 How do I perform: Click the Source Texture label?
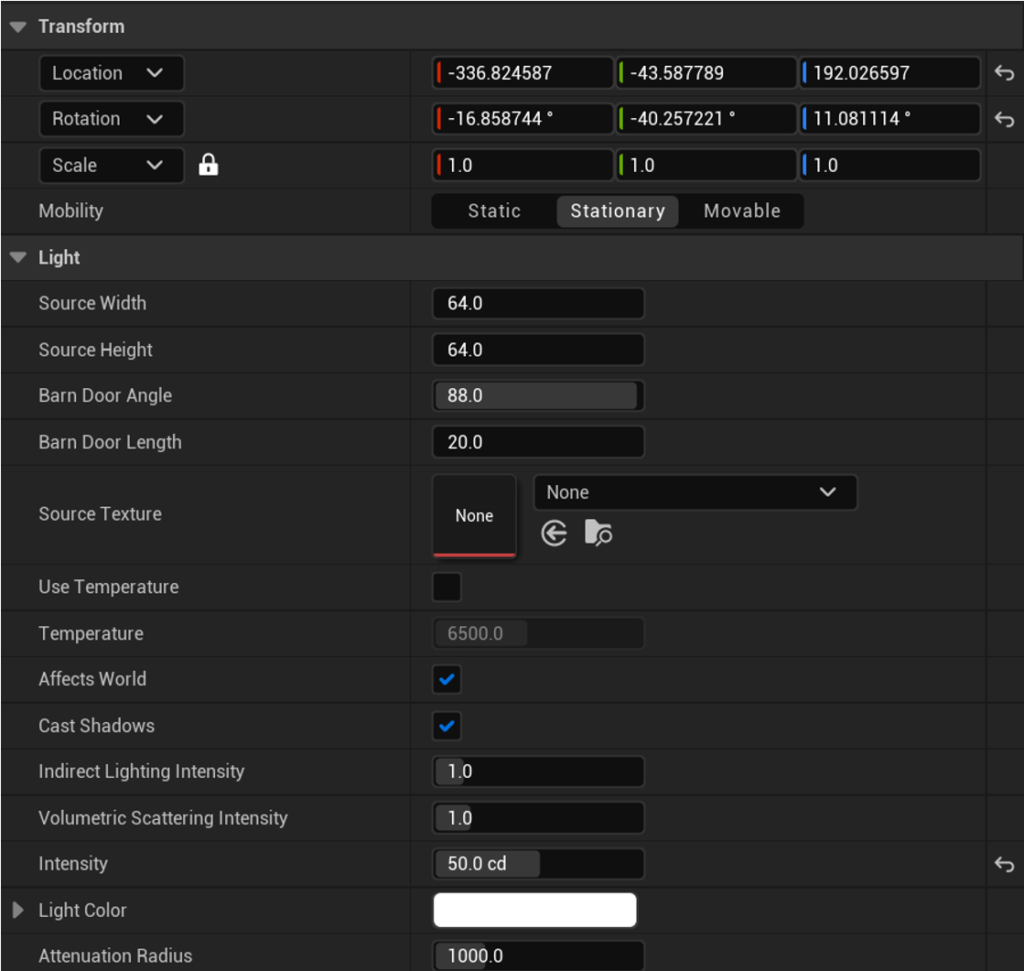tap(100, 514)
